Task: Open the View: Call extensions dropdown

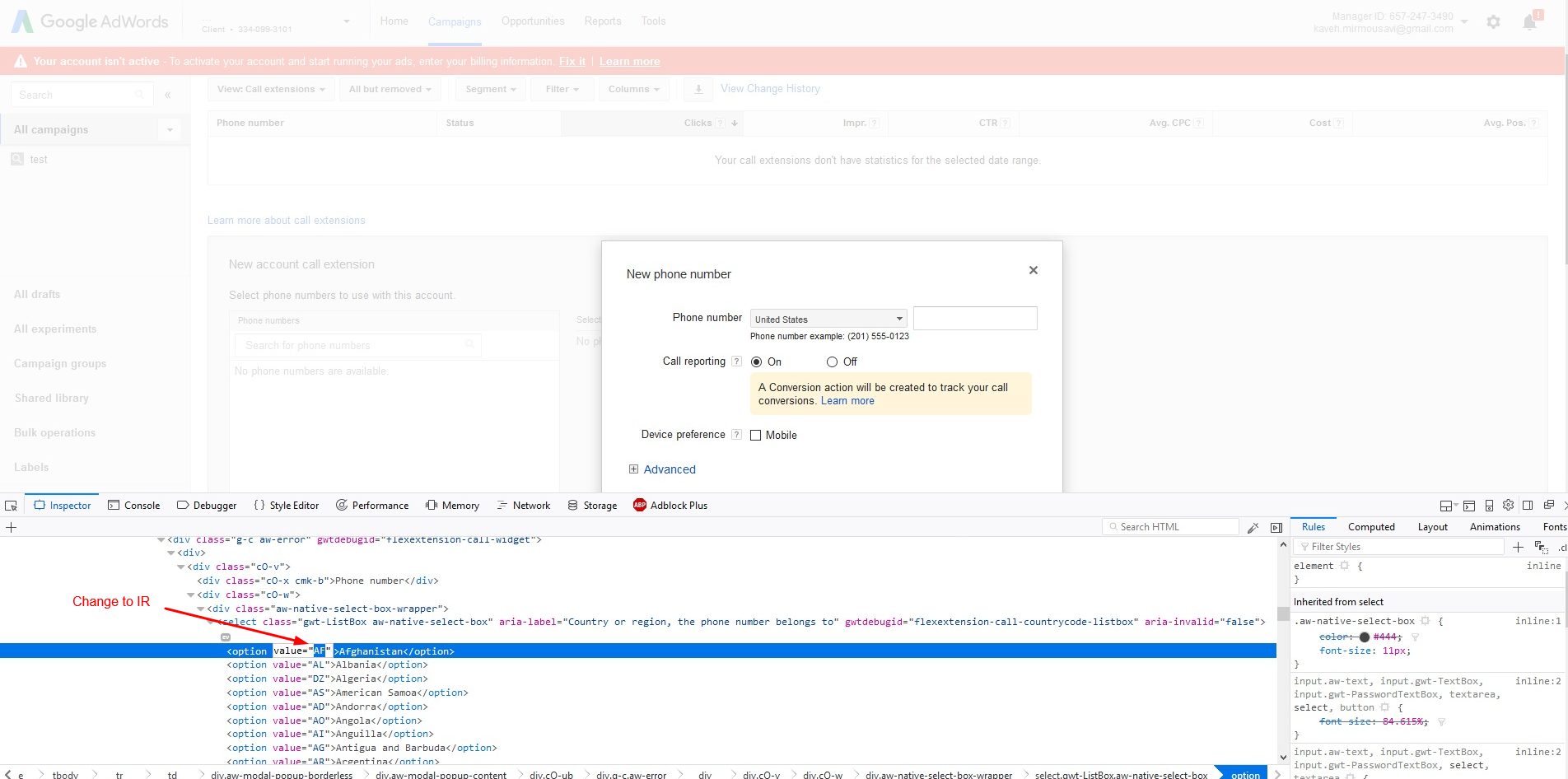Action: click(x=271, y=89)
